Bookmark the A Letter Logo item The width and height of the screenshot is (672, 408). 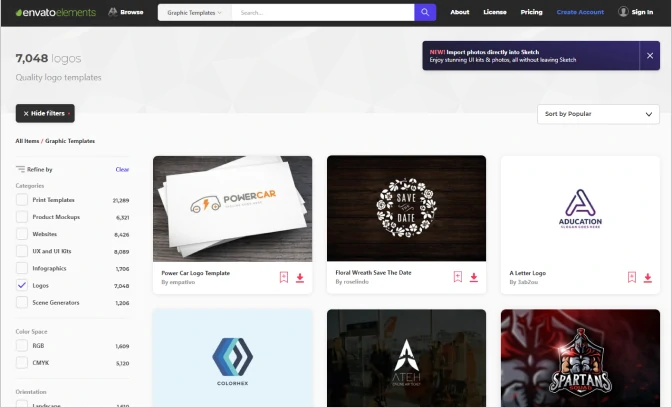tap(632, 277)
